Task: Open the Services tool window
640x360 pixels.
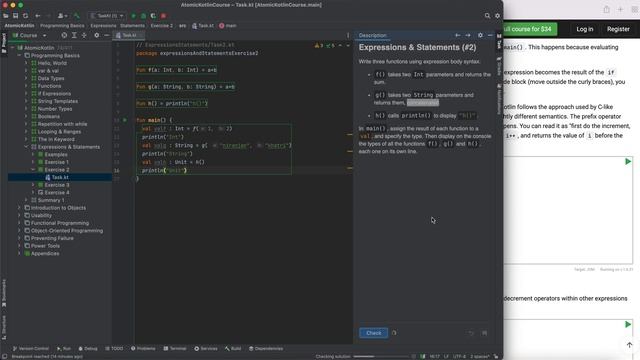Action: pos(206,349)
